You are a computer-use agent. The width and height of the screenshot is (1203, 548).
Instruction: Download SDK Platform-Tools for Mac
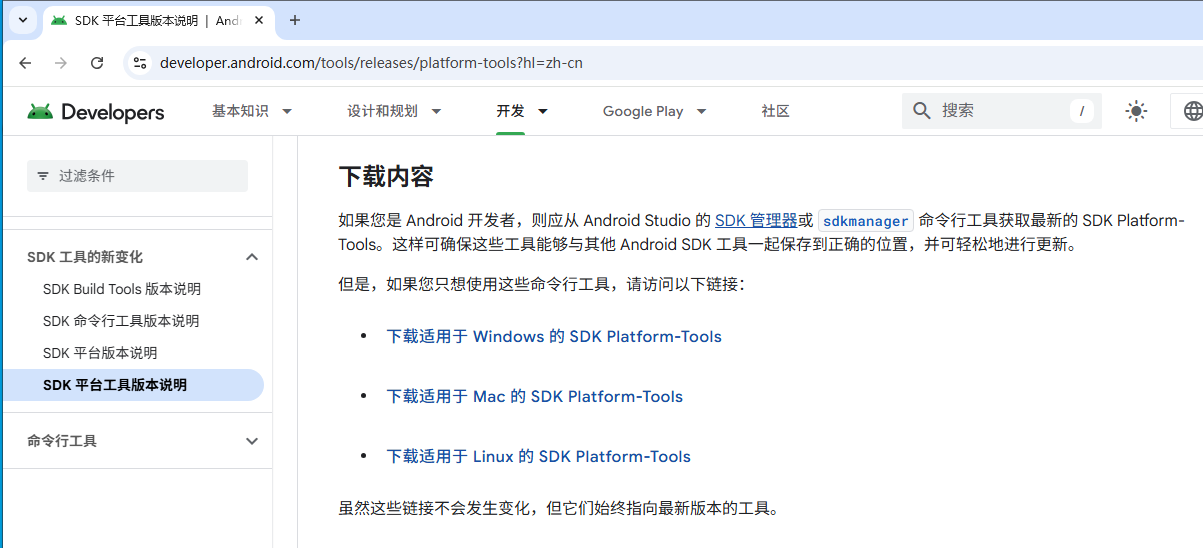point(535,396)
